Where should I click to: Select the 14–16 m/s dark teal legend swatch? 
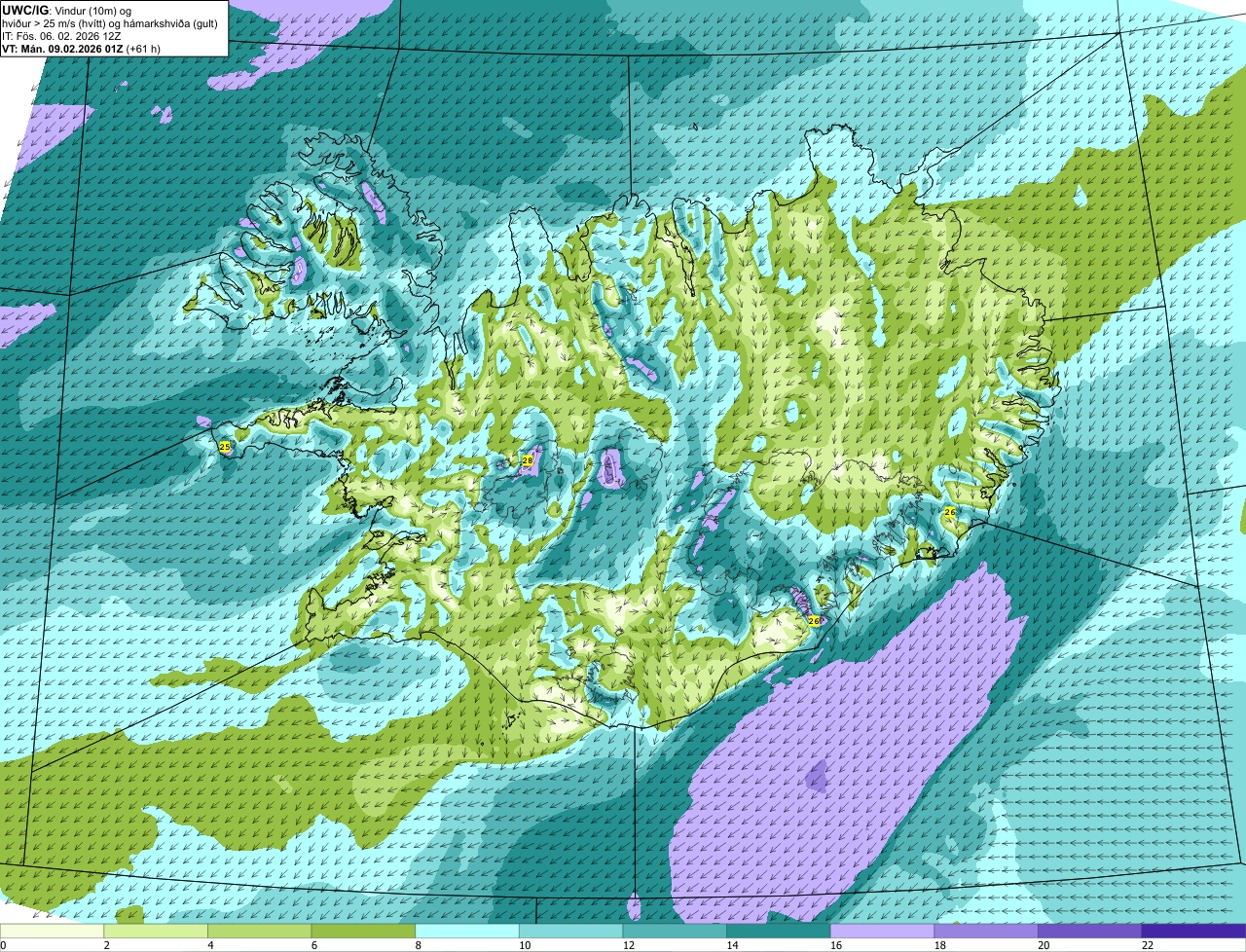(x=779, y=931)
